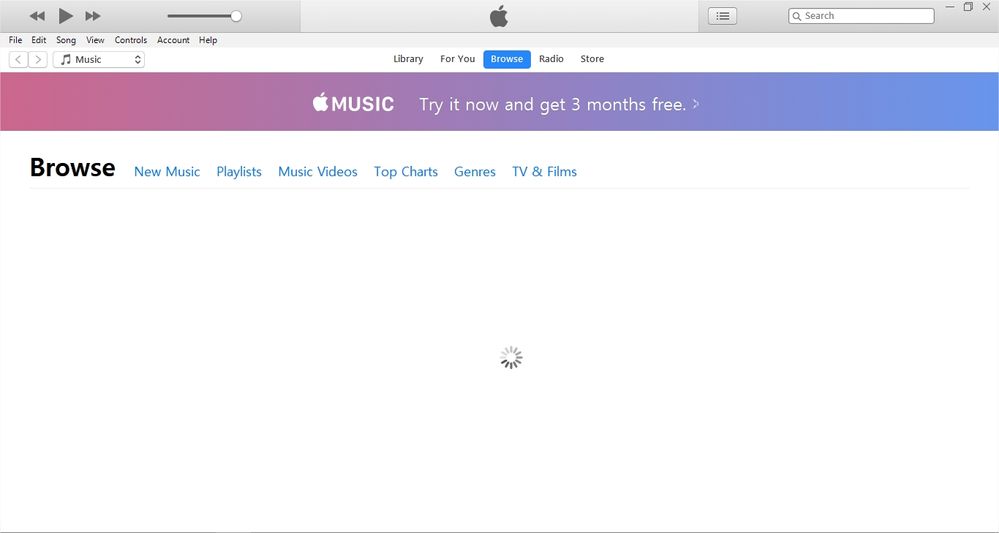
Task: Navigate forward with the right arrow
Action: 38,59
